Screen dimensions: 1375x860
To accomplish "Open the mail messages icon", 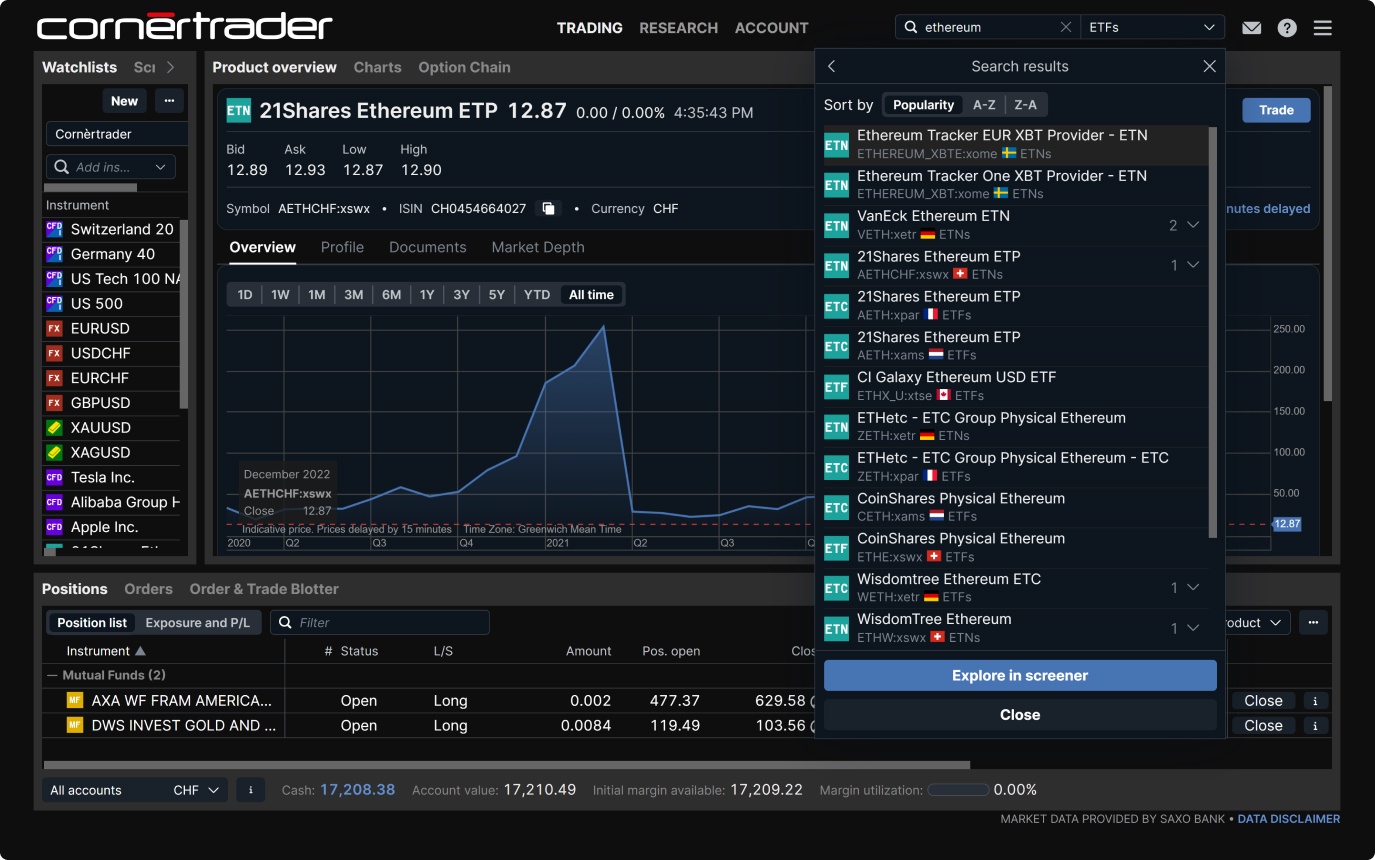I will pos(1251,28).
